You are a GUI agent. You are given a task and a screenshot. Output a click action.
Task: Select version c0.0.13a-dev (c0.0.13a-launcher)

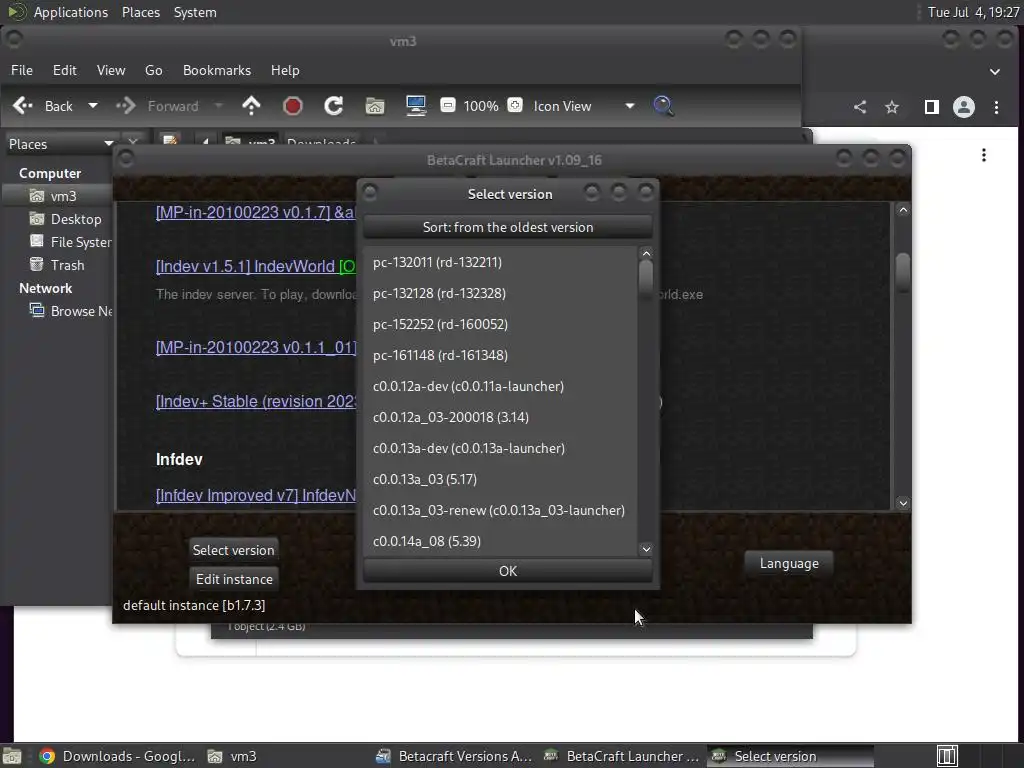point(500,448)
